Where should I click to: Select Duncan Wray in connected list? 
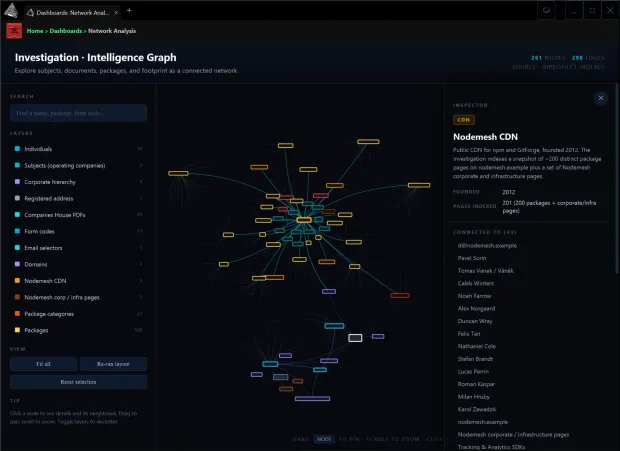click(x=475, y=321)
